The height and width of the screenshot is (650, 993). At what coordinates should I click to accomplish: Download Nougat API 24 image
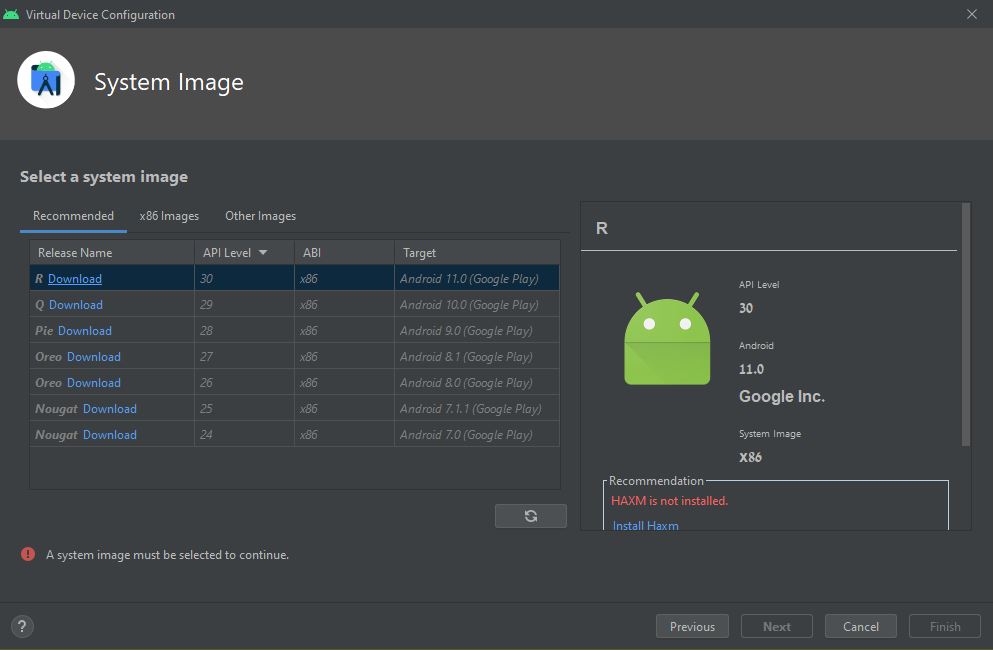110,435
